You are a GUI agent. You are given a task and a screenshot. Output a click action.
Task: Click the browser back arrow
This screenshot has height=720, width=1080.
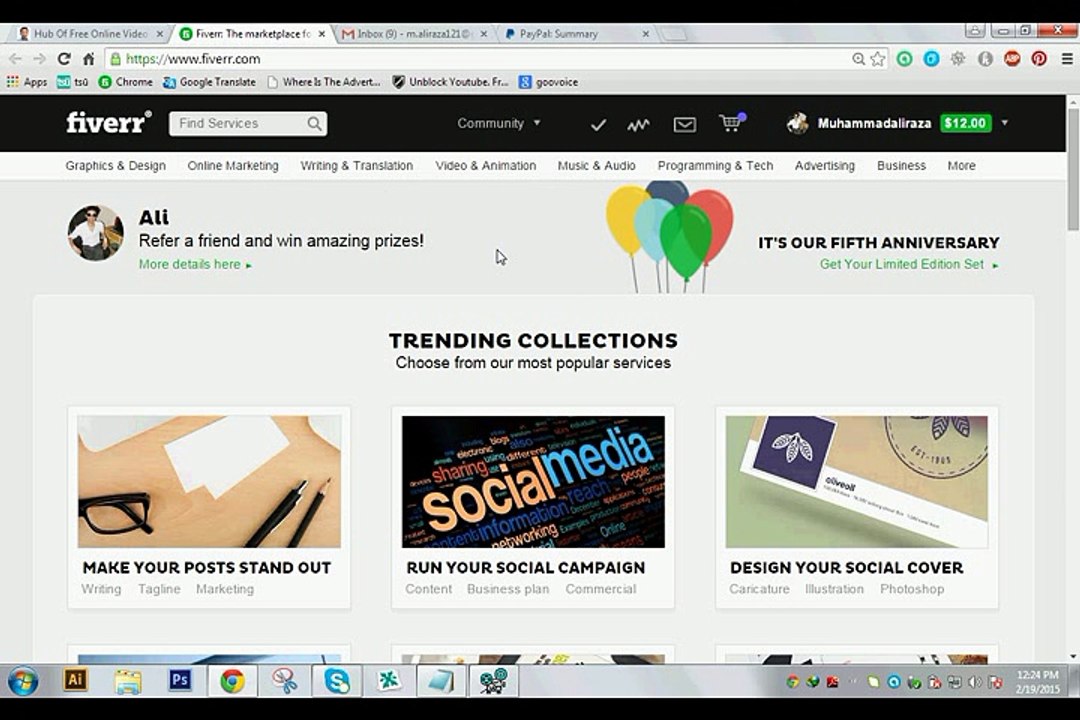[x=15, y=59]
